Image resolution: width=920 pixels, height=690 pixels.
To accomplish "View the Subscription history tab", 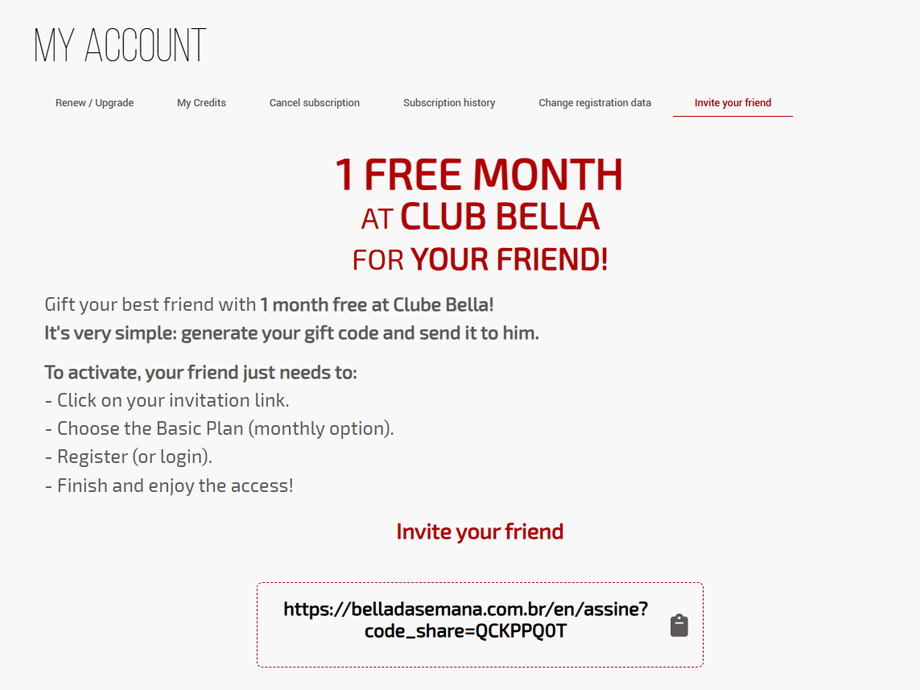I will tap(449, 103).
